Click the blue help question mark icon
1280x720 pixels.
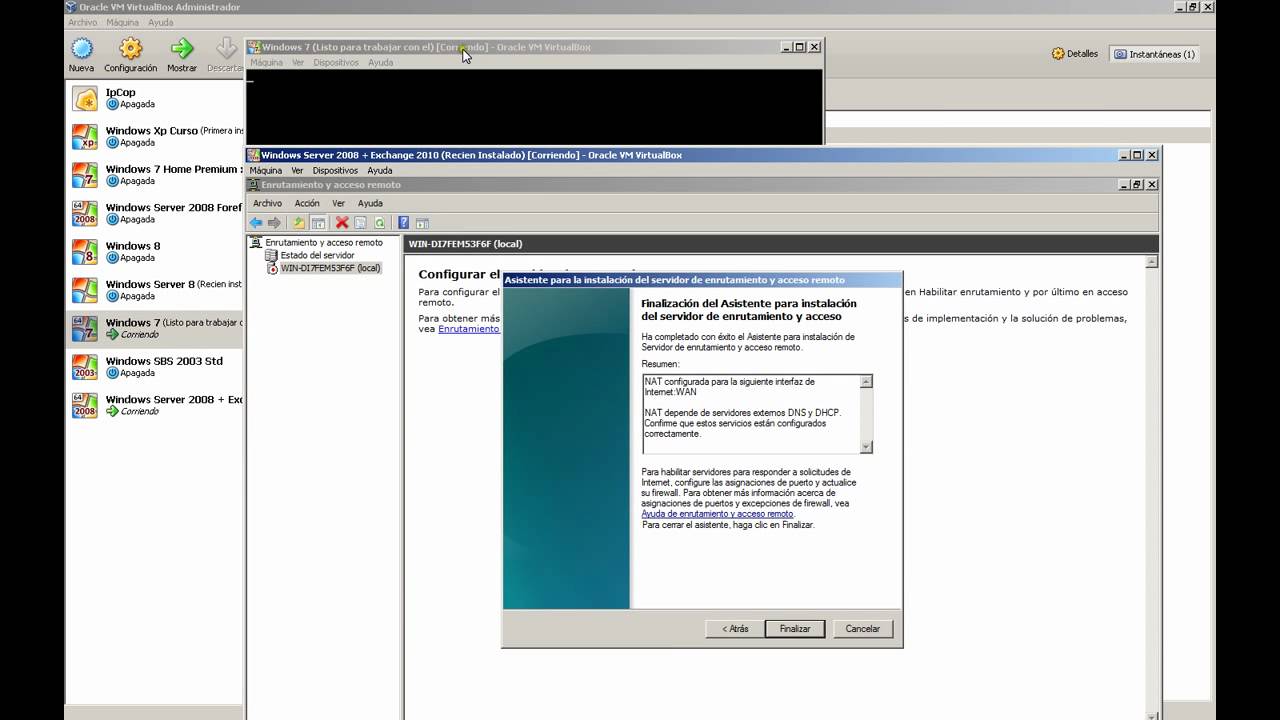coord(403,223)
